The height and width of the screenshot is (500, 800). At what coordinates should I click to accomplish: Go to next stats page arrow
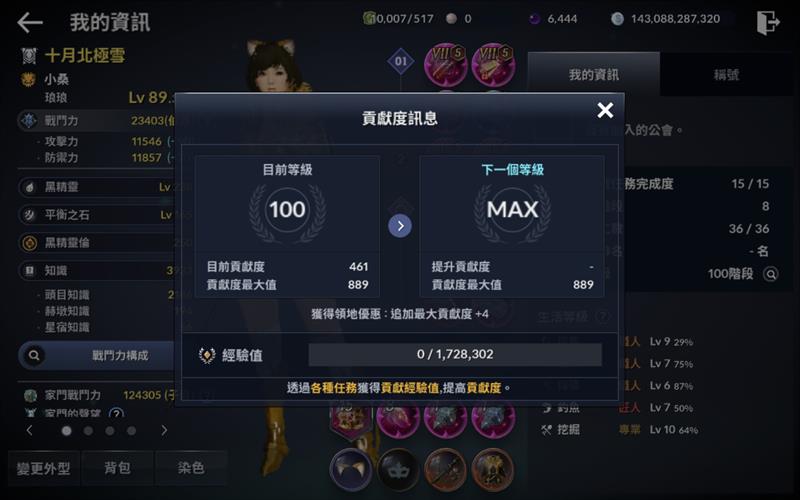[164, 430]
